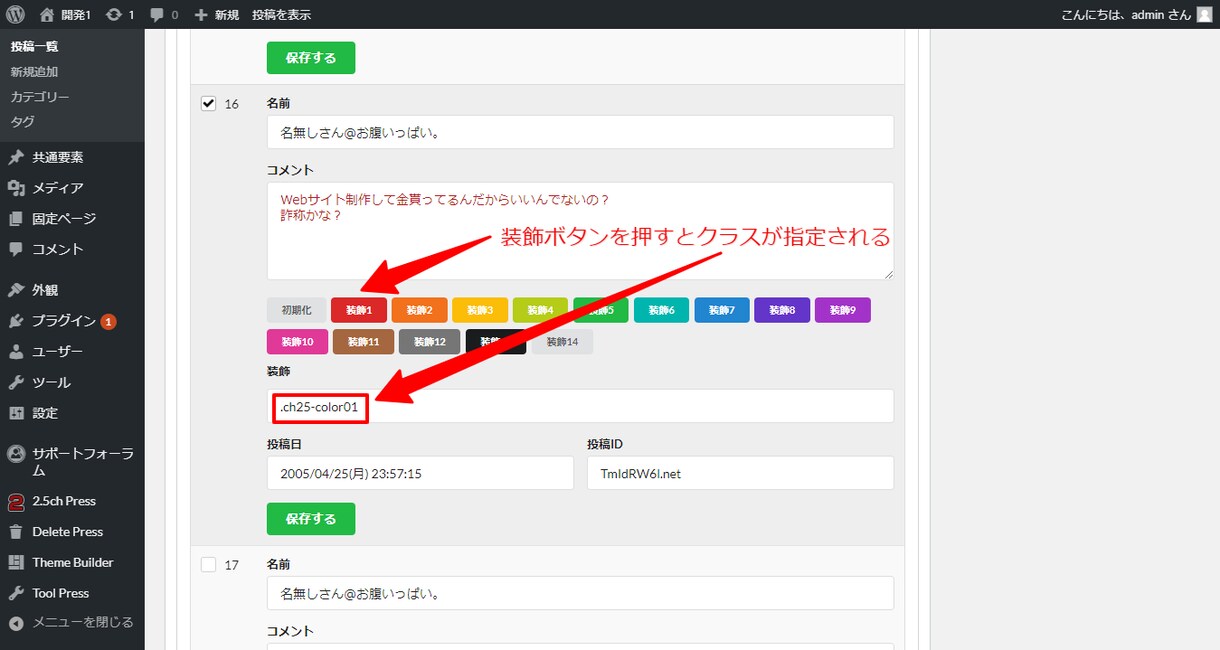This screenshot has height=650, width=1220.
Task: Open カテゴリー submenu item
Action: click(40, 97)
